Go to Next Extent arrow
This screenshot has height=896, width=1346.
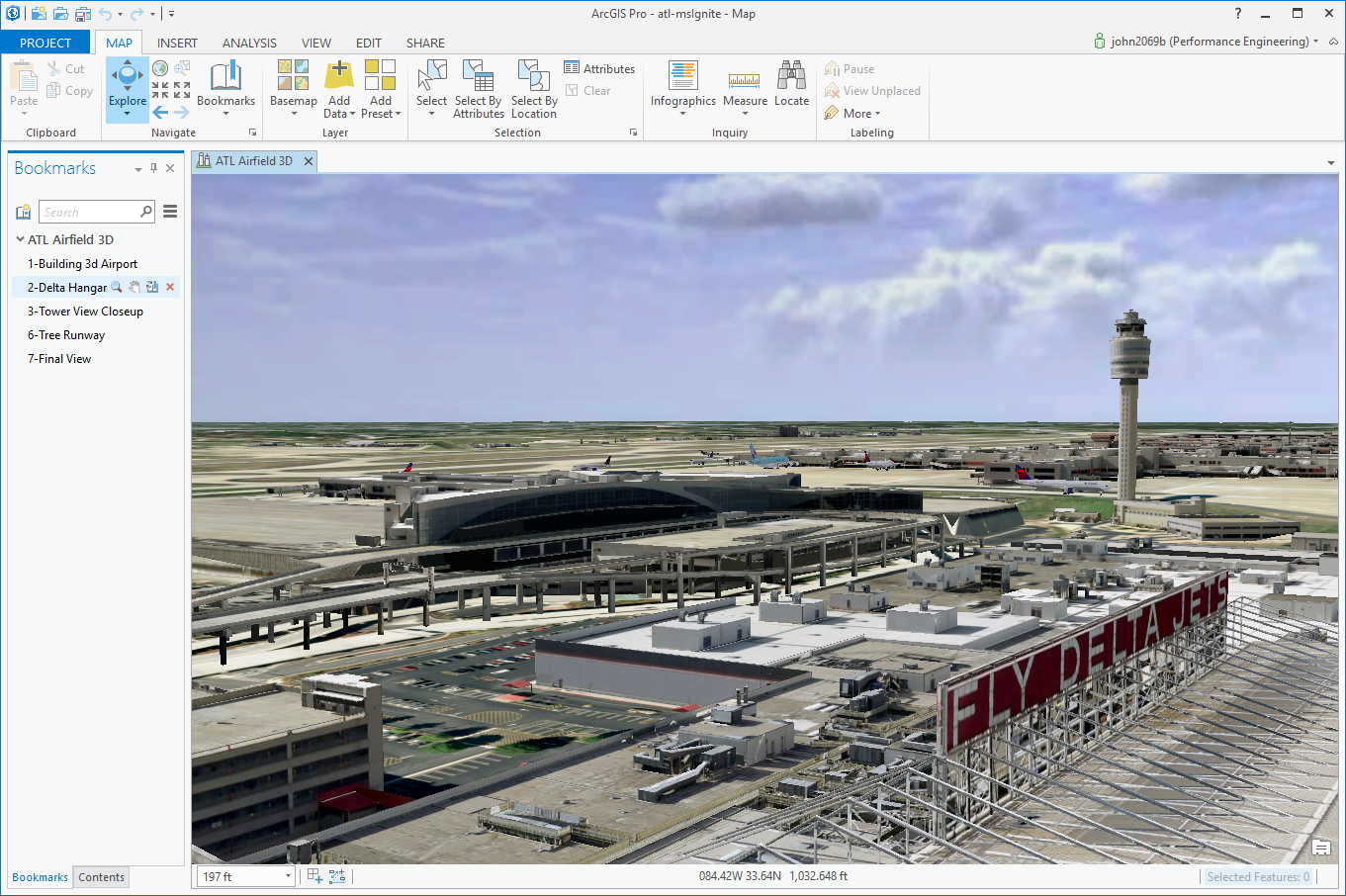pos(182,112)
